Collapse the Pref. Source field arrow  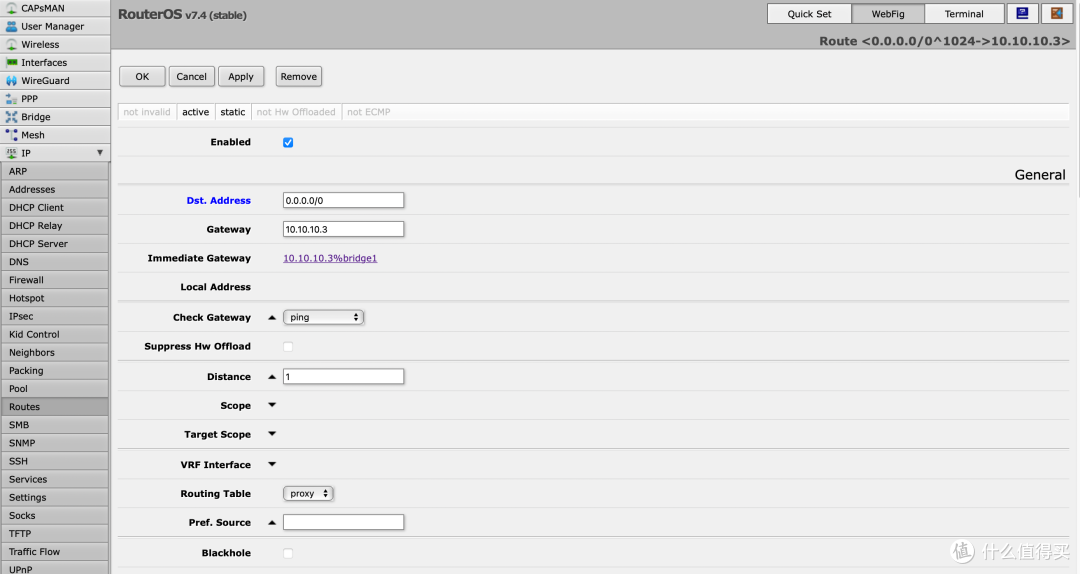pyautogui.click(x=272, y=523)
